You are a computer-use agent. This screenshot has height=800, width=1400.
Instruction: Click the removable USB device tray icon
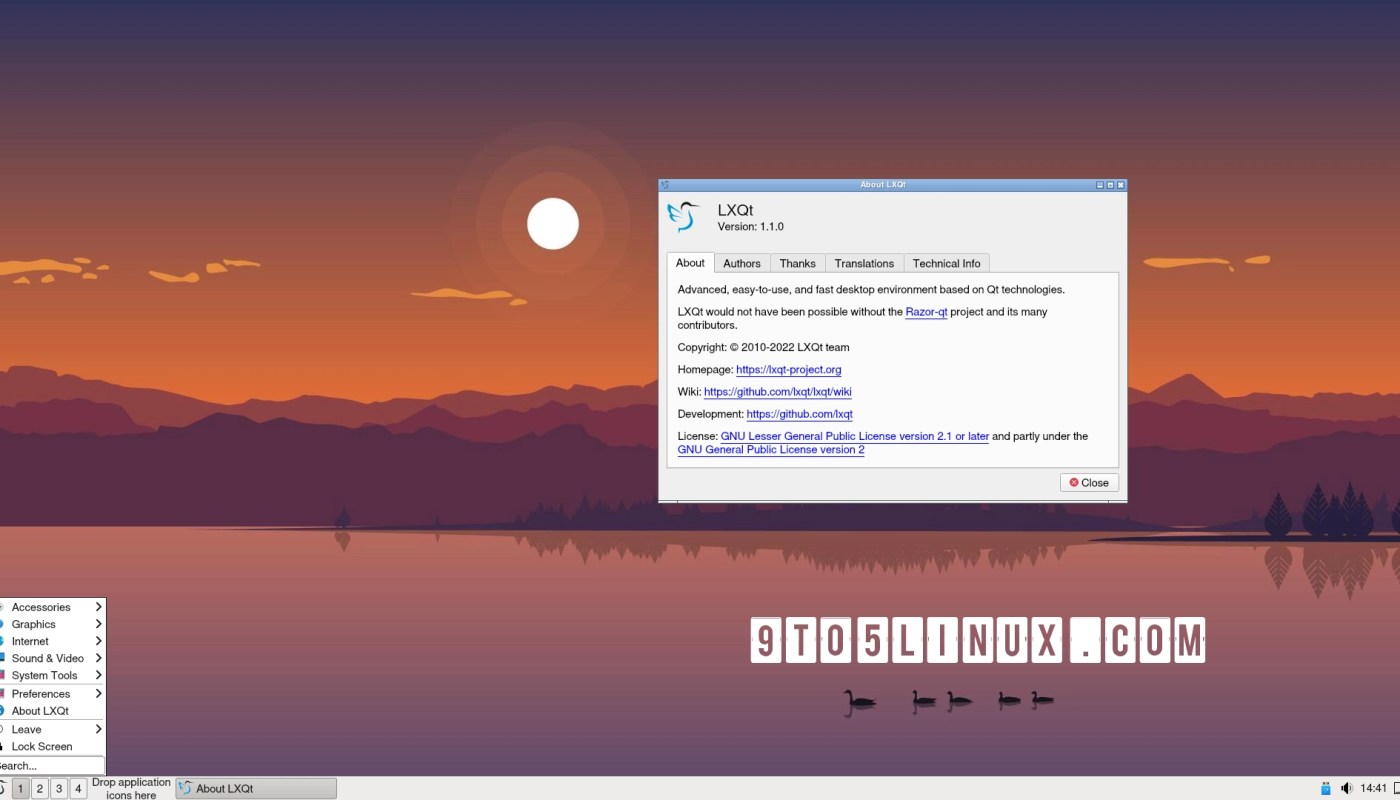[x=1325, y=788]
